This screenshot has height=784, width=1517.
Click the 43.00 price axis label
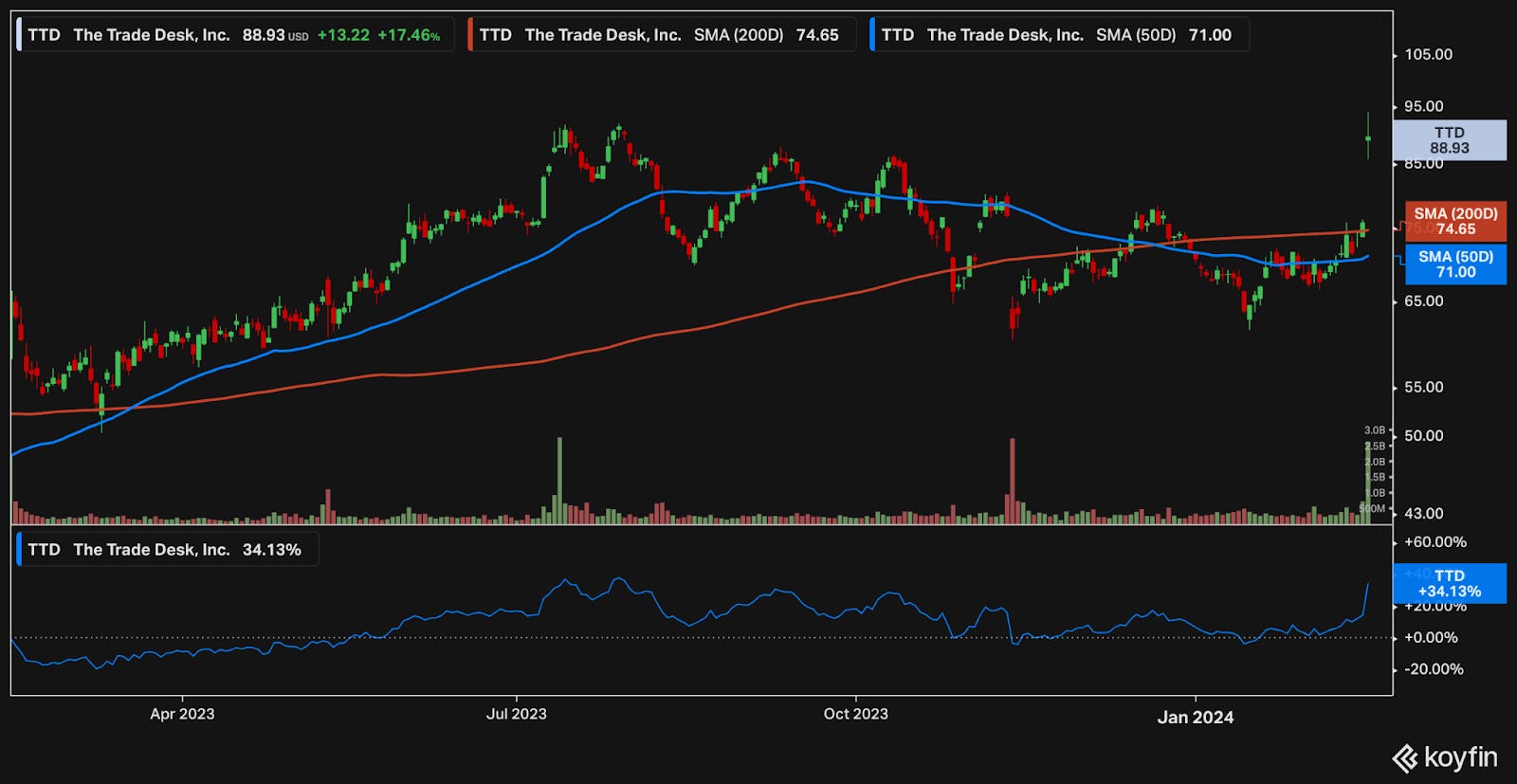pos(1424,514)
